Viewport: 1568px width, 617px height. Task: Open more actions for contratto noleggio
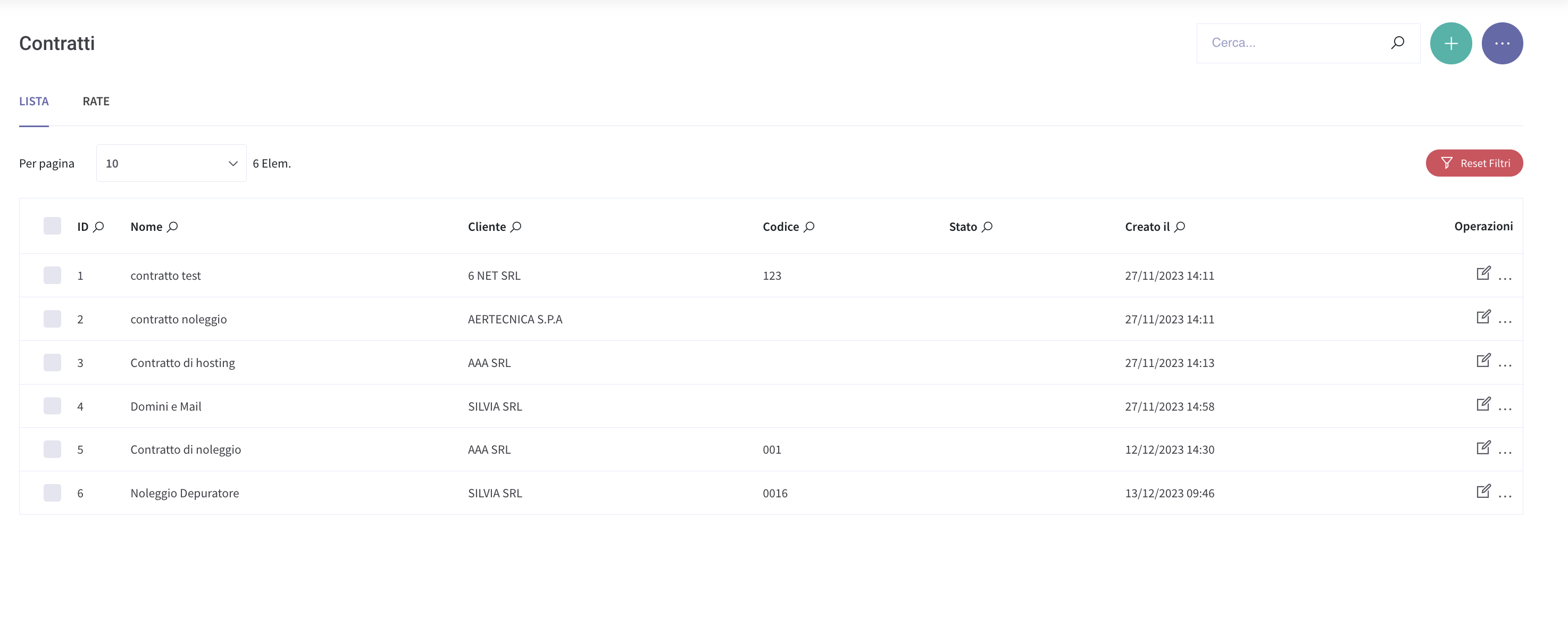pyautogui.click(x=1505, y=322)
